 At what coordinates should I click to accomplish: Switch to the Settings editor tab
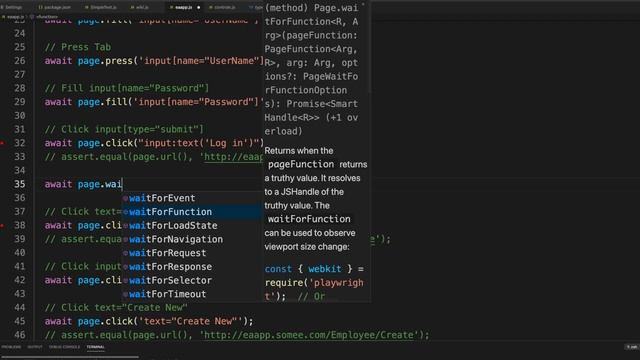point(12,7)
